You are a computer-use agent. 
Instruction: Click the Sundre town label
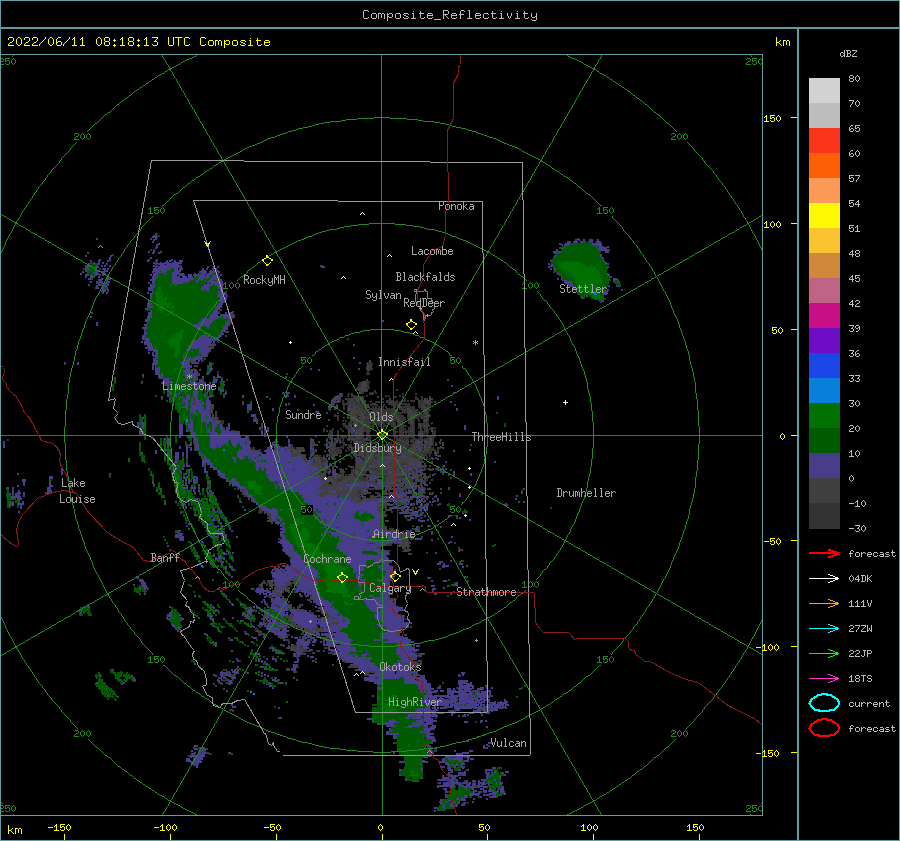[303, 415]
